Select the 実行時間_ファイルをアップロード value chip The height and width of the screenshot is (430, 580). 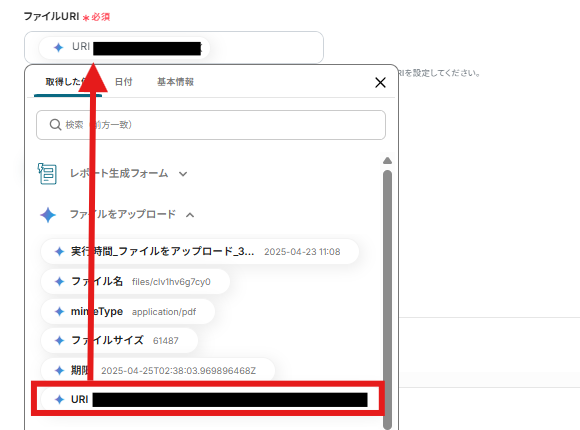pyautogui.click(x=200, y=252)
